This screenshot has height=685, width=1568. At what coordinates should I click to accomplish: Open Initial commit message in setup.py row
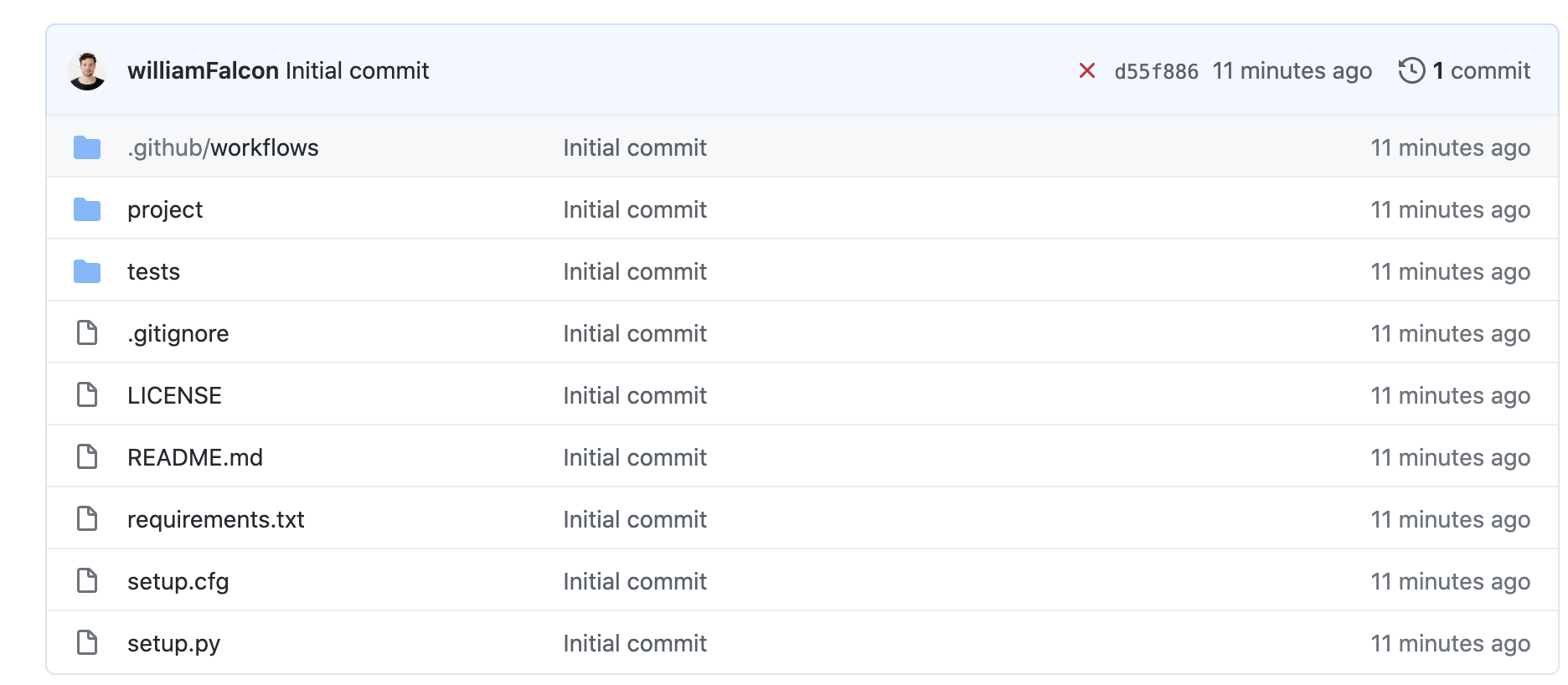click(635, 643)
